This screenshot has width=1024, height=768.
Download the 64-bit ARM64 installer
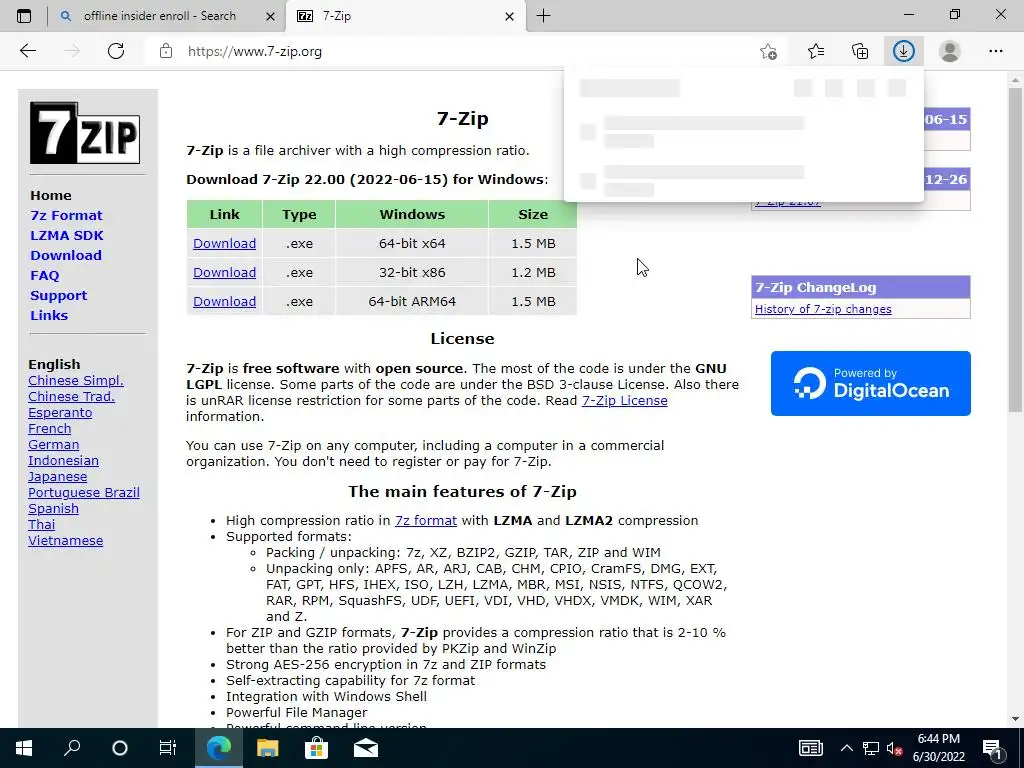click(x=224, y=302)
